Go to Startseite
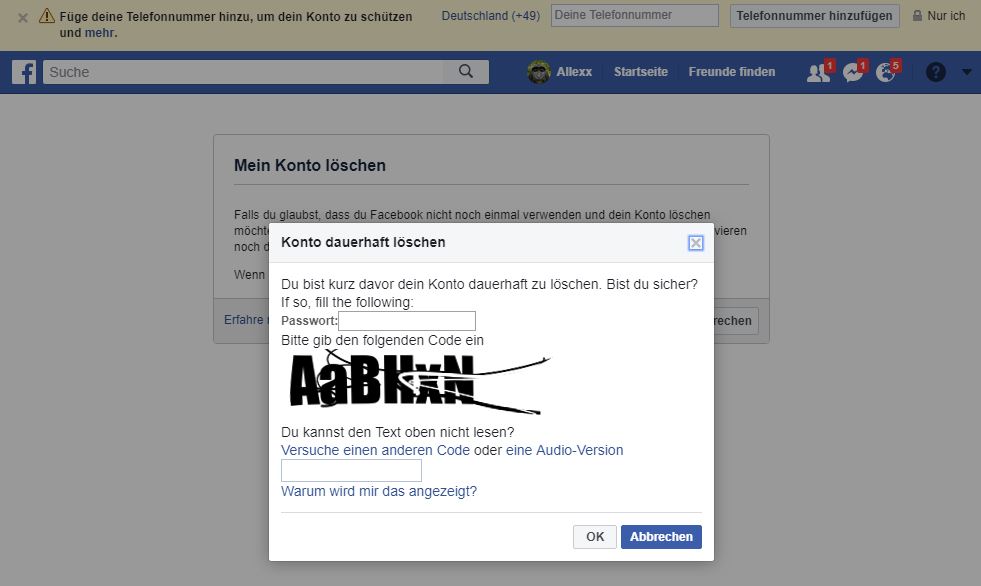The width and height of the screenshot is (981, 586). (641, 72)
